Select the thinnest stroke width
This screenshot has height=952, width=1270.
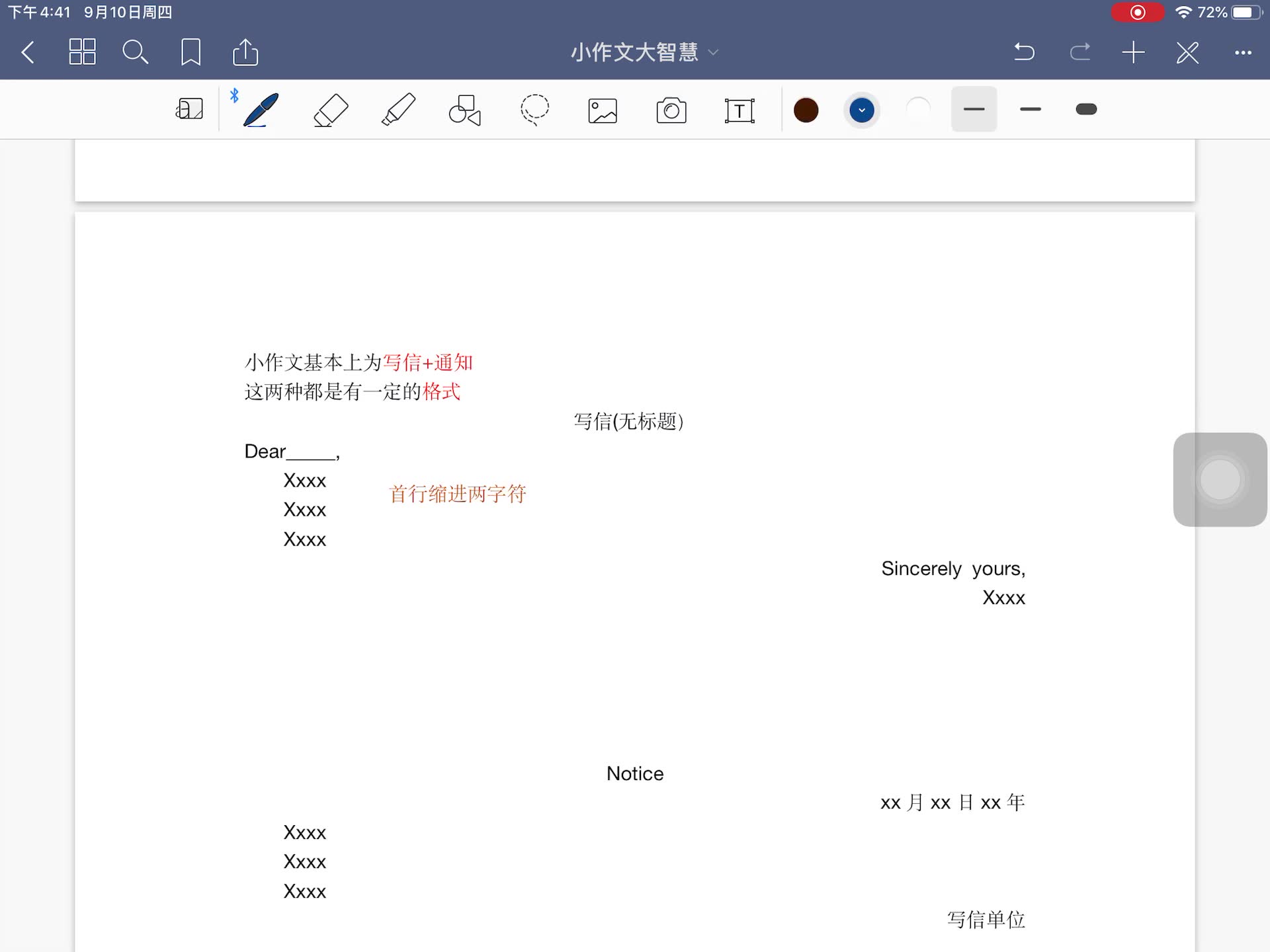pos(974,109)
